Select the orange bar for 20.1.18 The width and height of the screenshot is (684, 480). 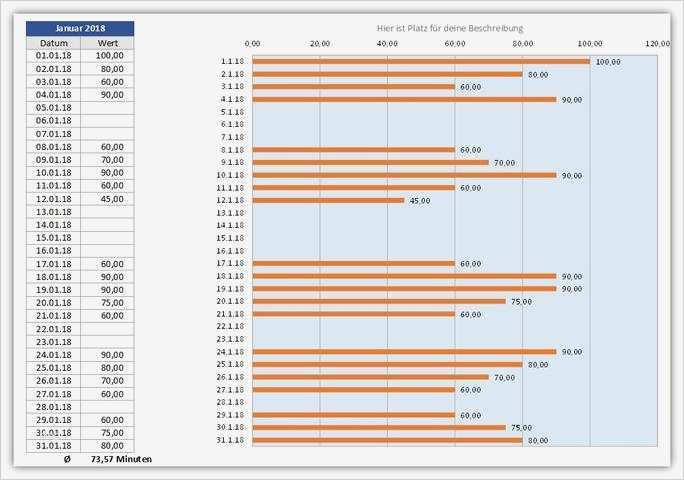point(379,301)
